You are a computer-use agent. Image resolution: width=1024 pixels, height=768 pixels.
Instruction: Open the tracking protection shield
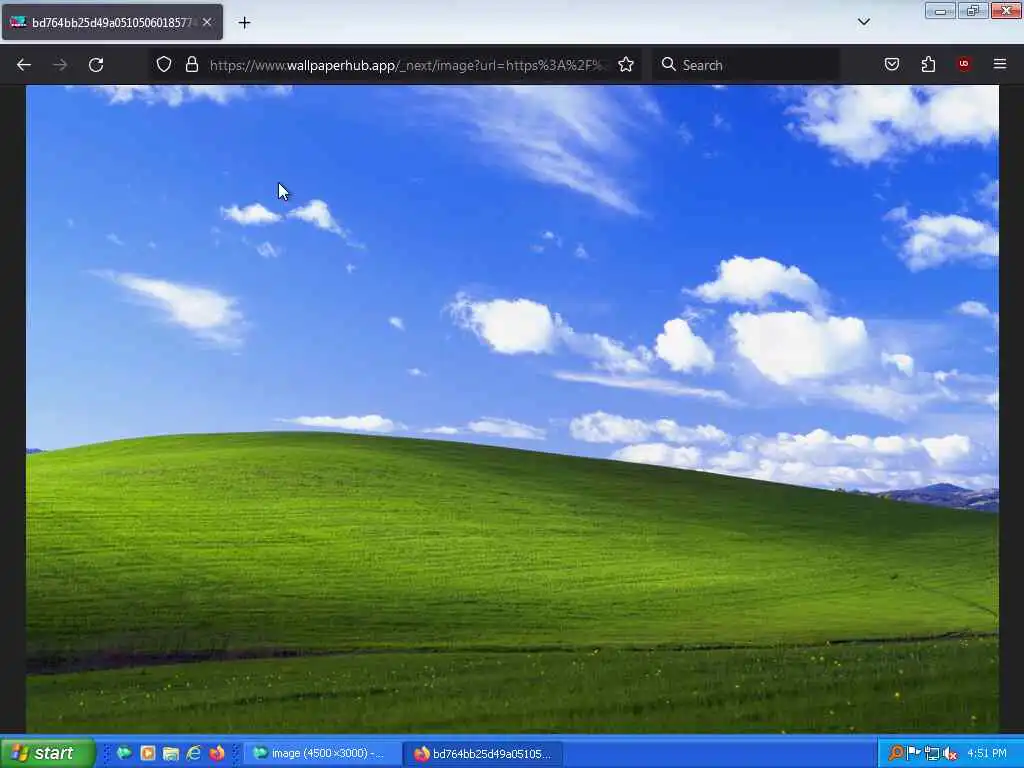[x=164, y=65]
